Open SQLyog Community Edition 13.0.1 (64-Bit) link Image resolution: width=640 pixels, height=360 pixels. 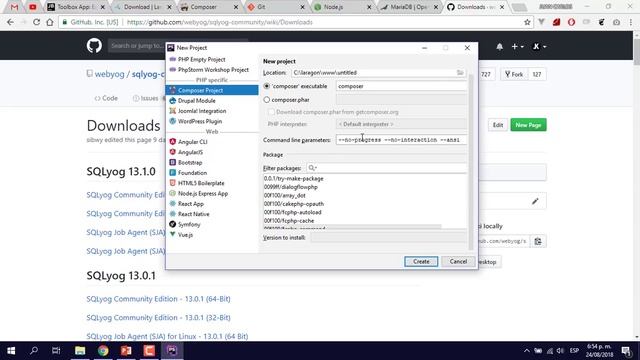pyautogui.click(x=158, y=299)
